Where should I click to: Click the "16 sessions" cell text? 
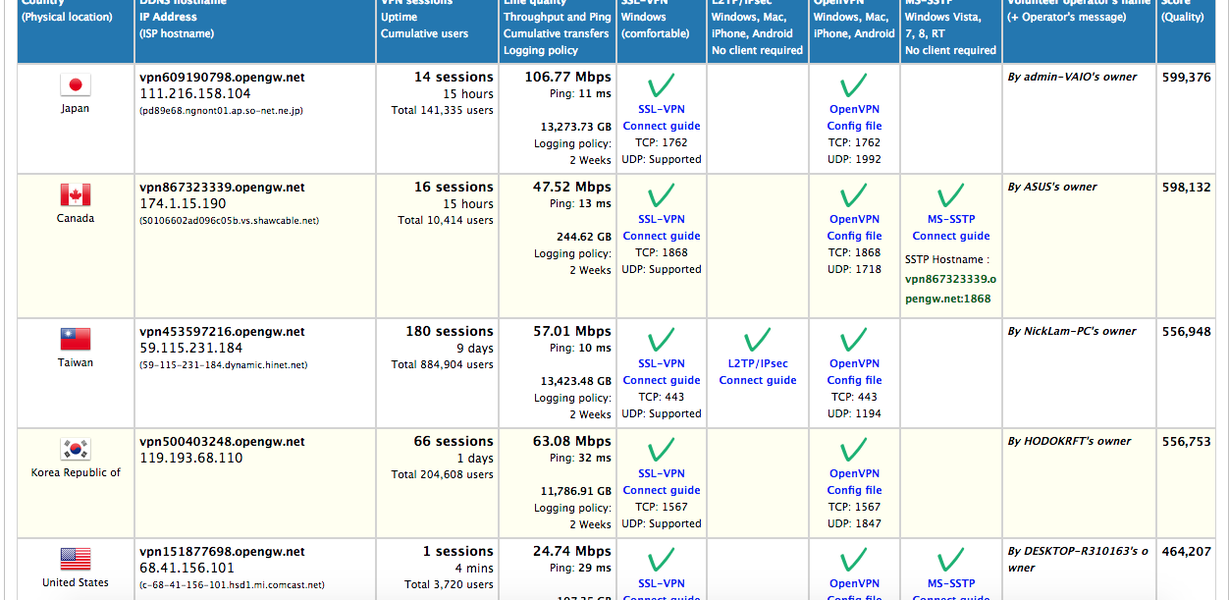click(x=454, y=187)
